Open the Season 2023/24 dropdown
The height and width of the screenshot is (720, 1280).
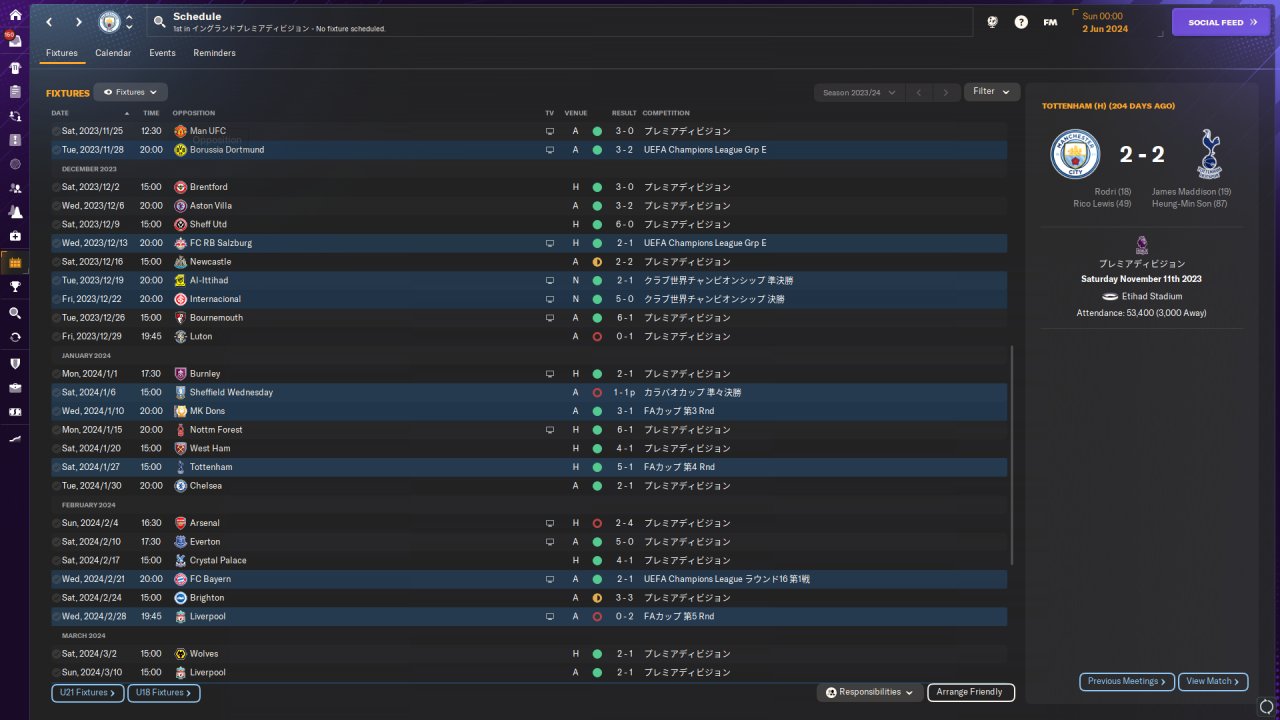tap(860, 92)
